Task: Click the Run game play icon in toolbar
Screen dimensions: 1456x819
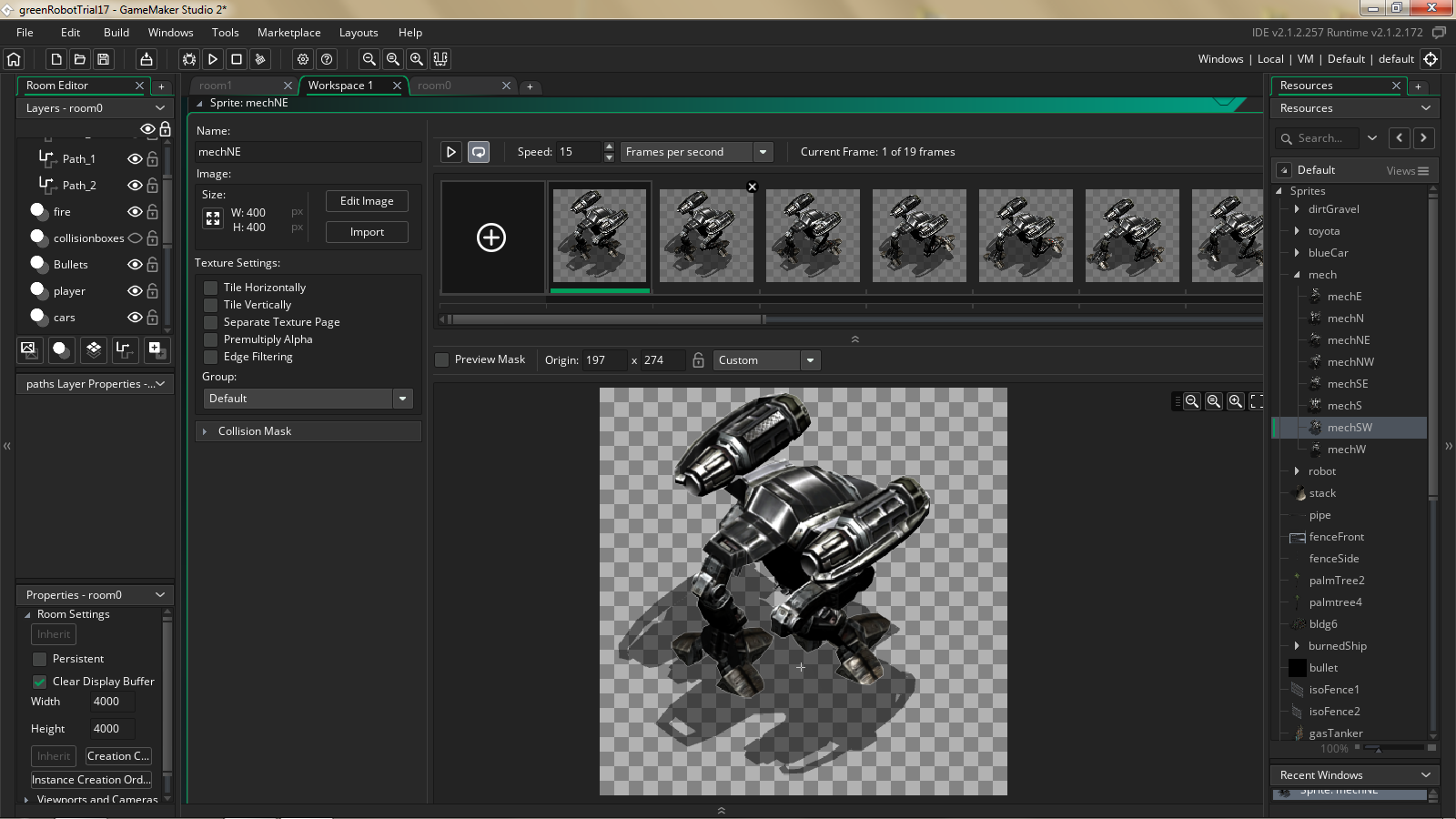Action: 213,59
